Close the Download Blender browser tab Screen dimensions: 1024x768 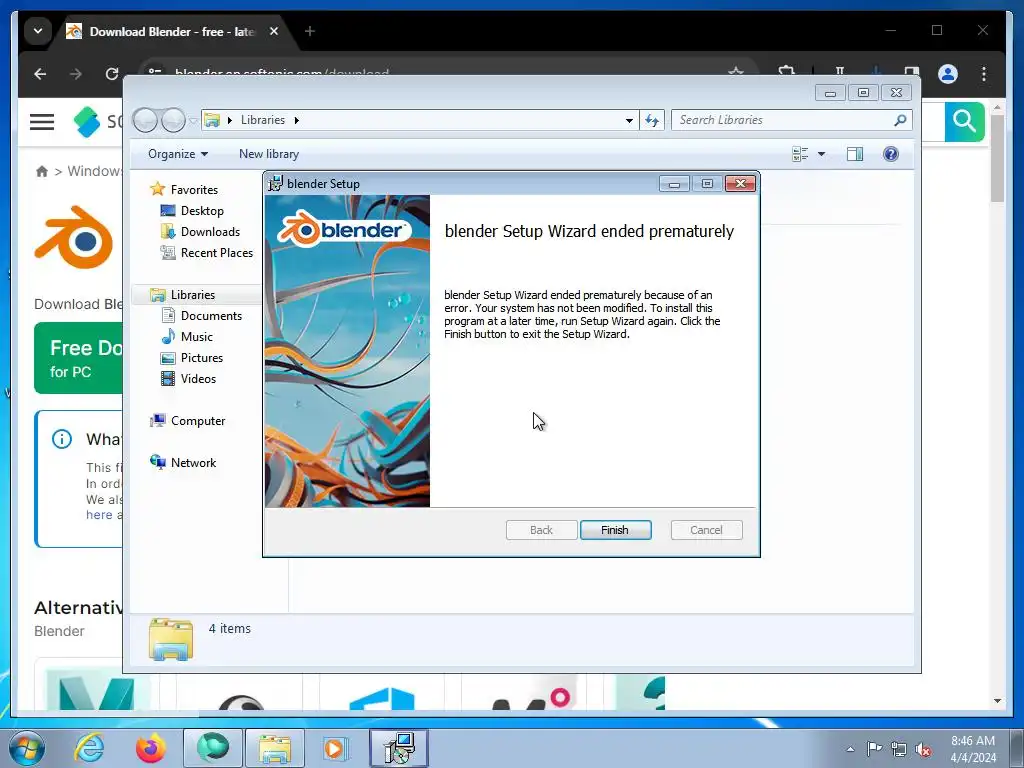274,31
